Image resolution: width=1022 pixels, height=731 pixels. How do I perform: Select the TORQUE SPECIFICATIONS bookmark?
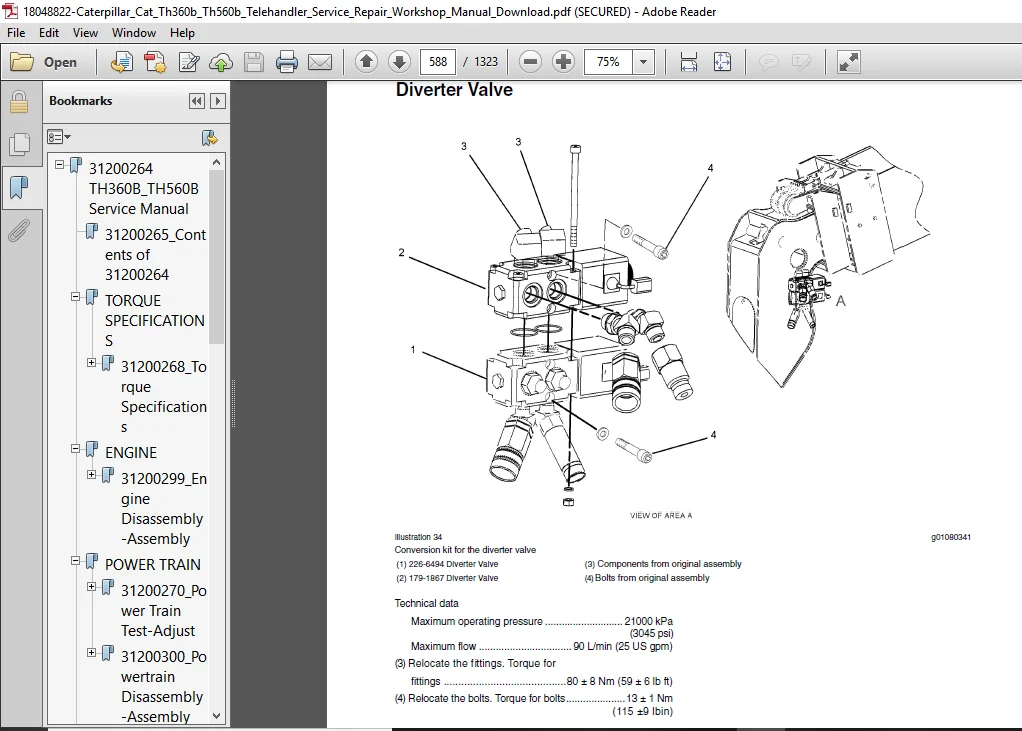click(154, 320)
